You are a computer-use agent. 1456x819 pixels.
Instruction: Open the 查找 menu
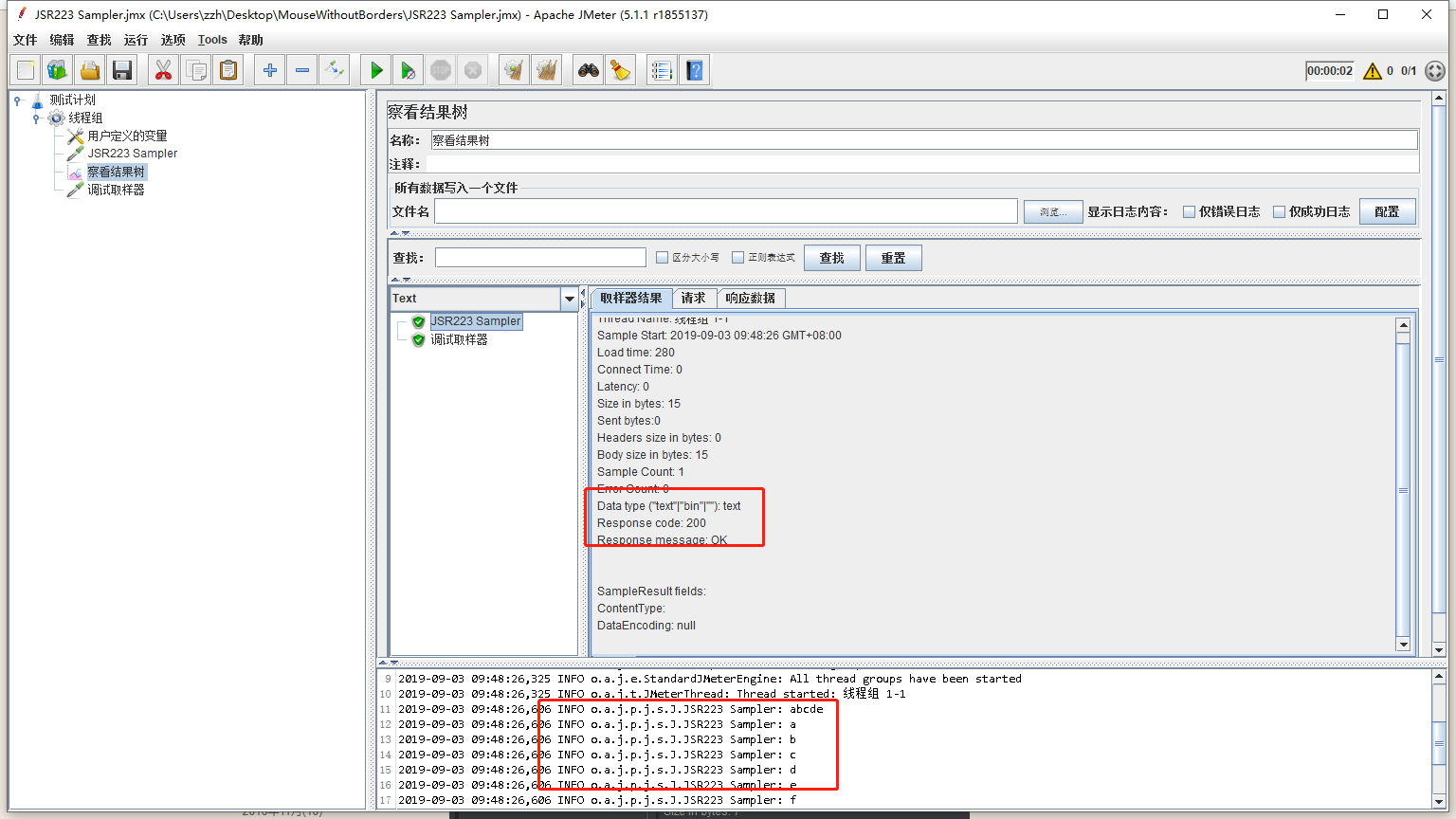point(99,40)
